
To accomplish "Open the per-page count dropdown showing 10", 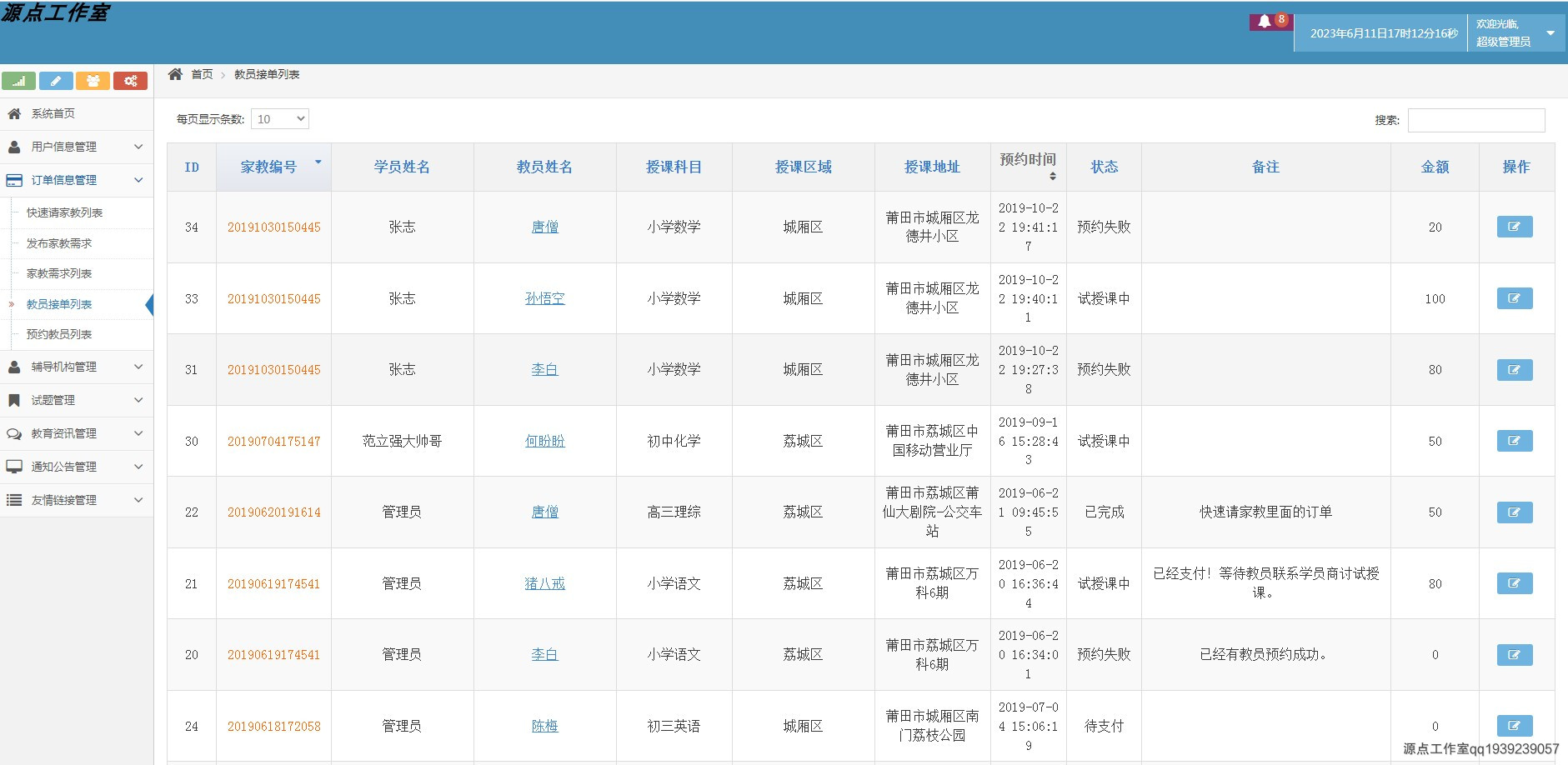I will (x=281, y=118).
